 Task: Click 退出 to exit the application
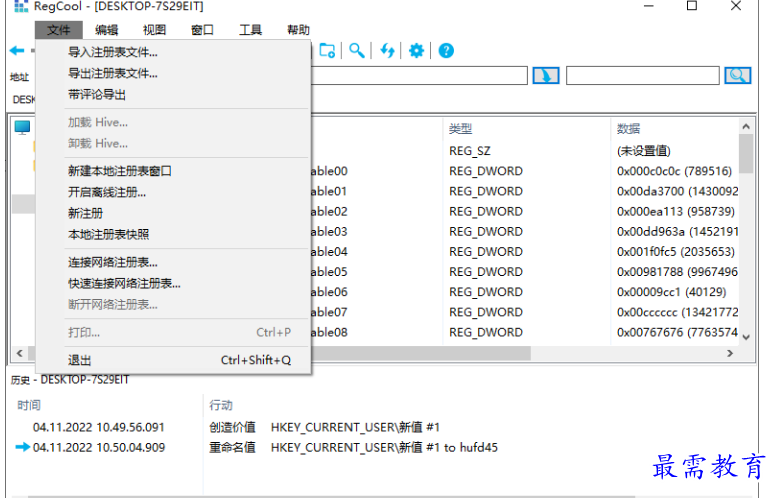point(80,360)
